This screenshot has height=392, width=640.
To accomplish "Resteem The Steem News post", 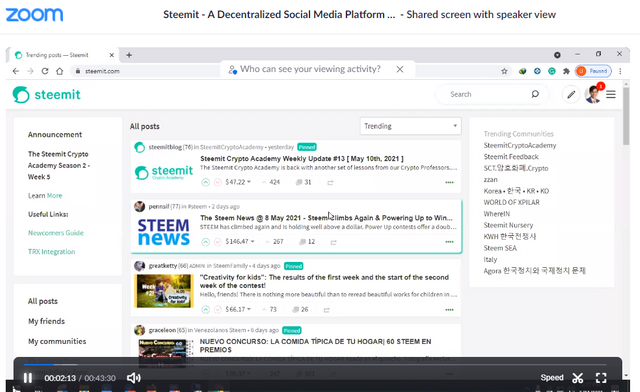I will point(333,242).
